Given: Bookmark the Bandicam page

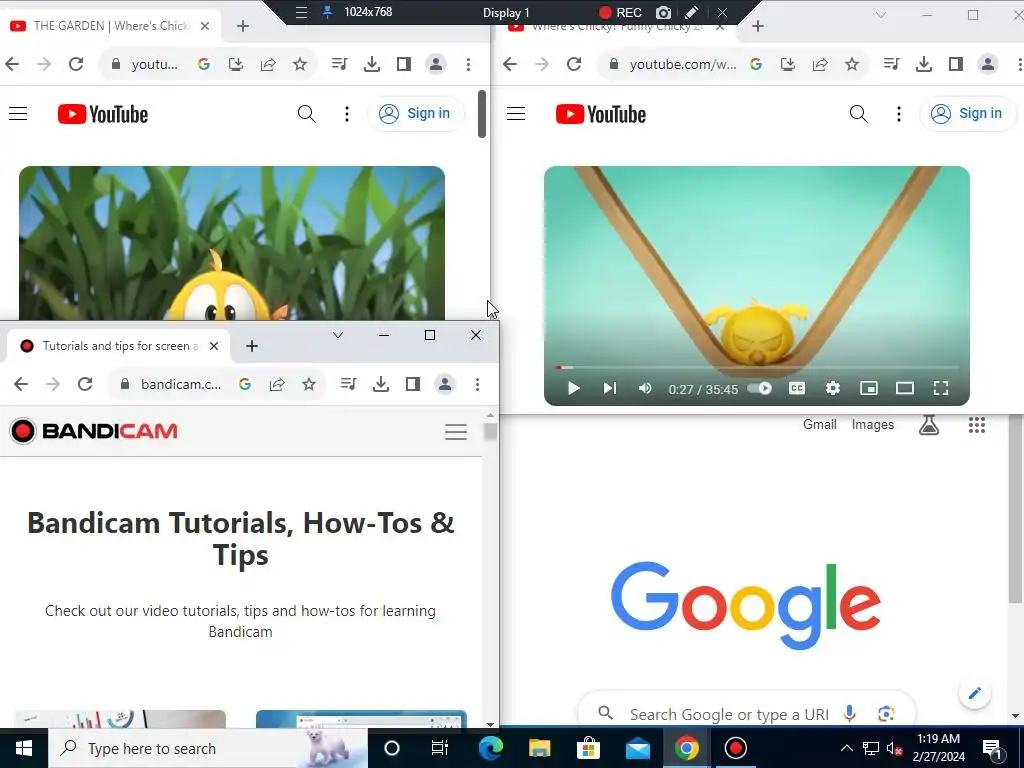Looking at the screenshot, I should tap(309, 384).
